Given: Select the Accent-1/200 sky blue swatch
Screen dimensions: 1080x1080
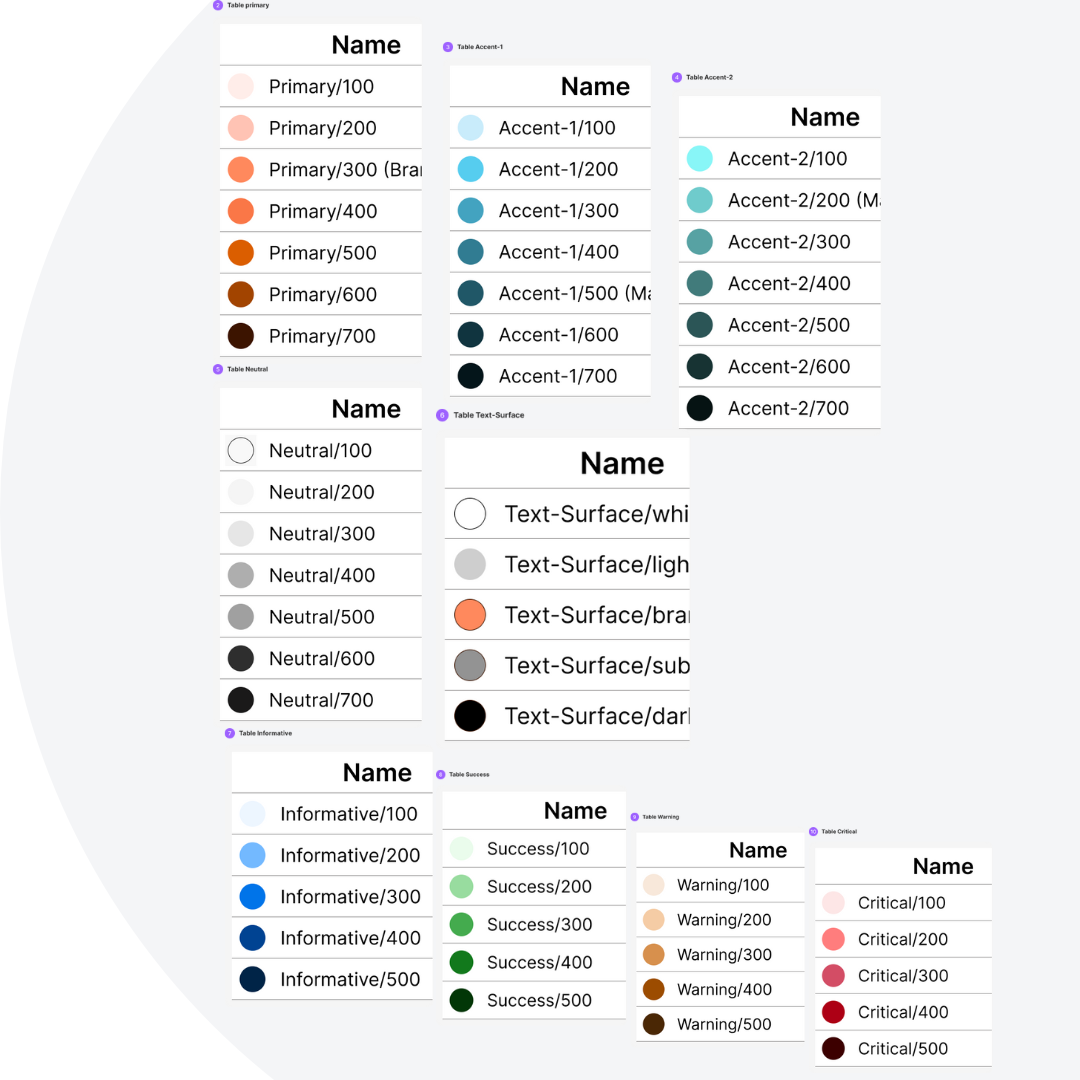Looking at the screenshot, I should [470, 169].
